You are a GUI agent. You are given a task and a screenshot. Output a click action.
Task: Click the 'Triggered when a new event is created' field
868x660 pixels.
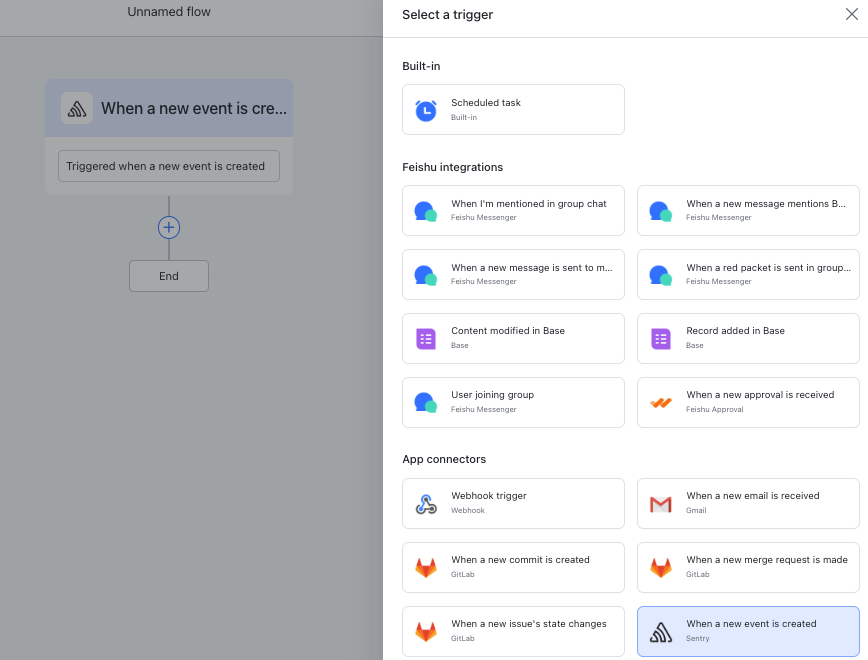[x=169, y=166]
